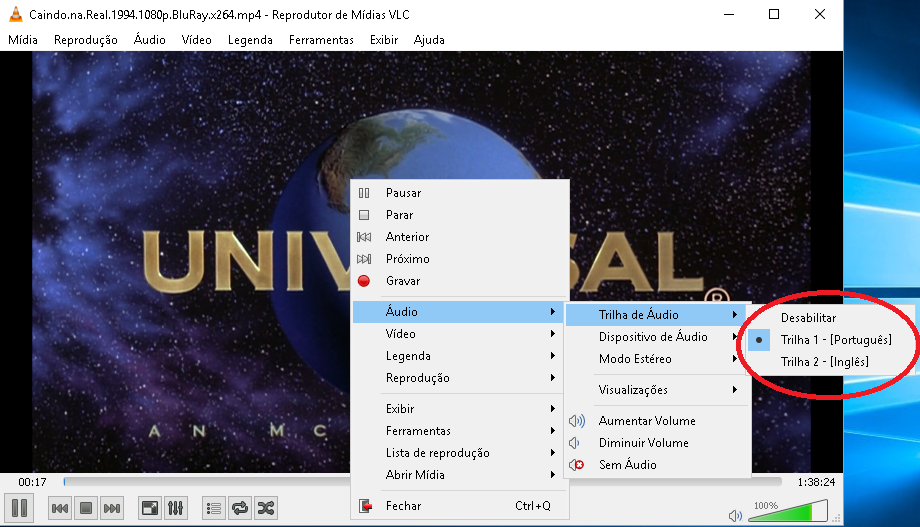
Task: Minimize the VLC window
Action: point(729,14)
